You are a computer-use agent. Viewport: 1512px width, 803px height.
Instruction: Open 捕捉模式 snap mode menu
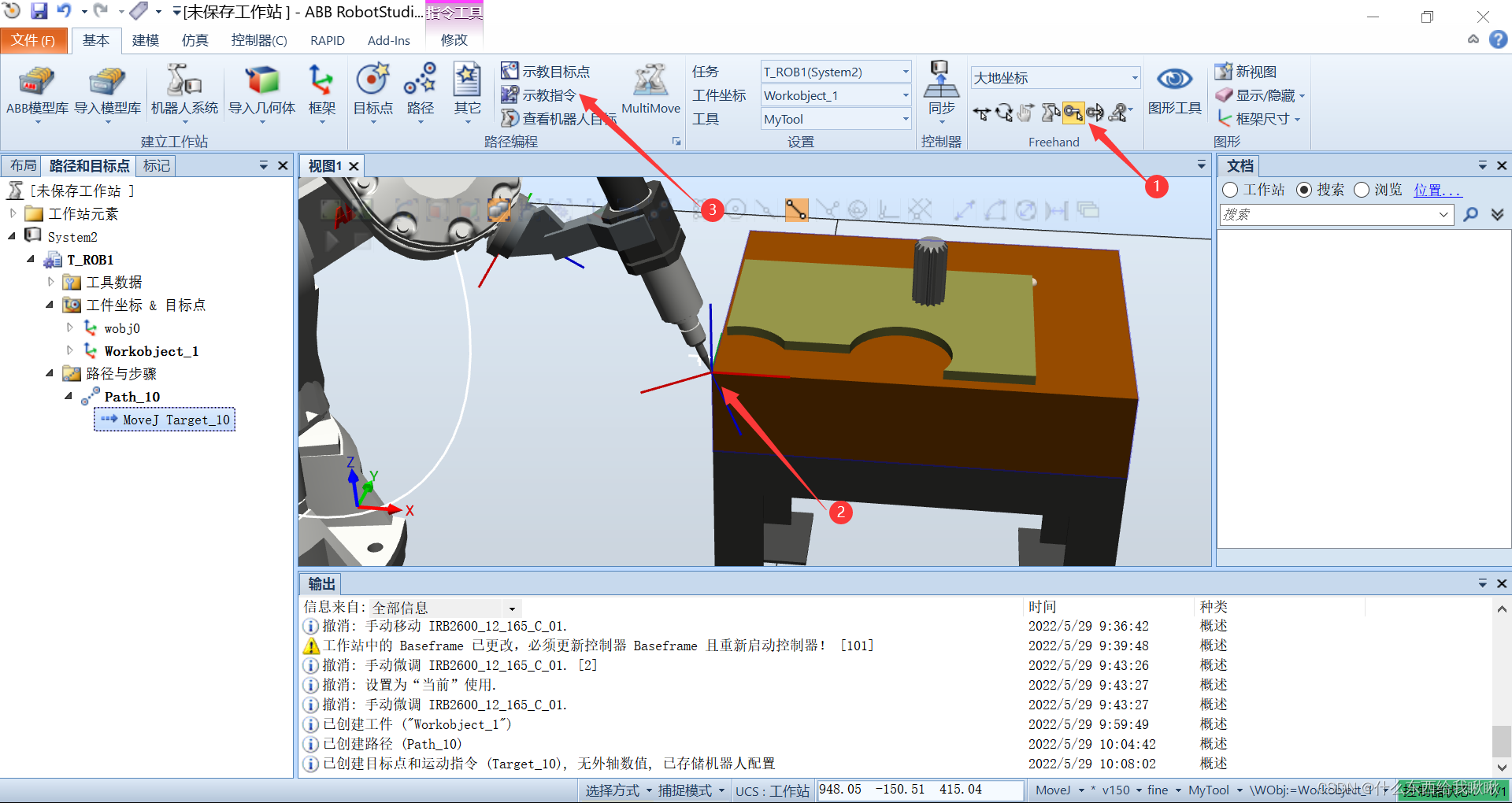(x=691, y=790)
